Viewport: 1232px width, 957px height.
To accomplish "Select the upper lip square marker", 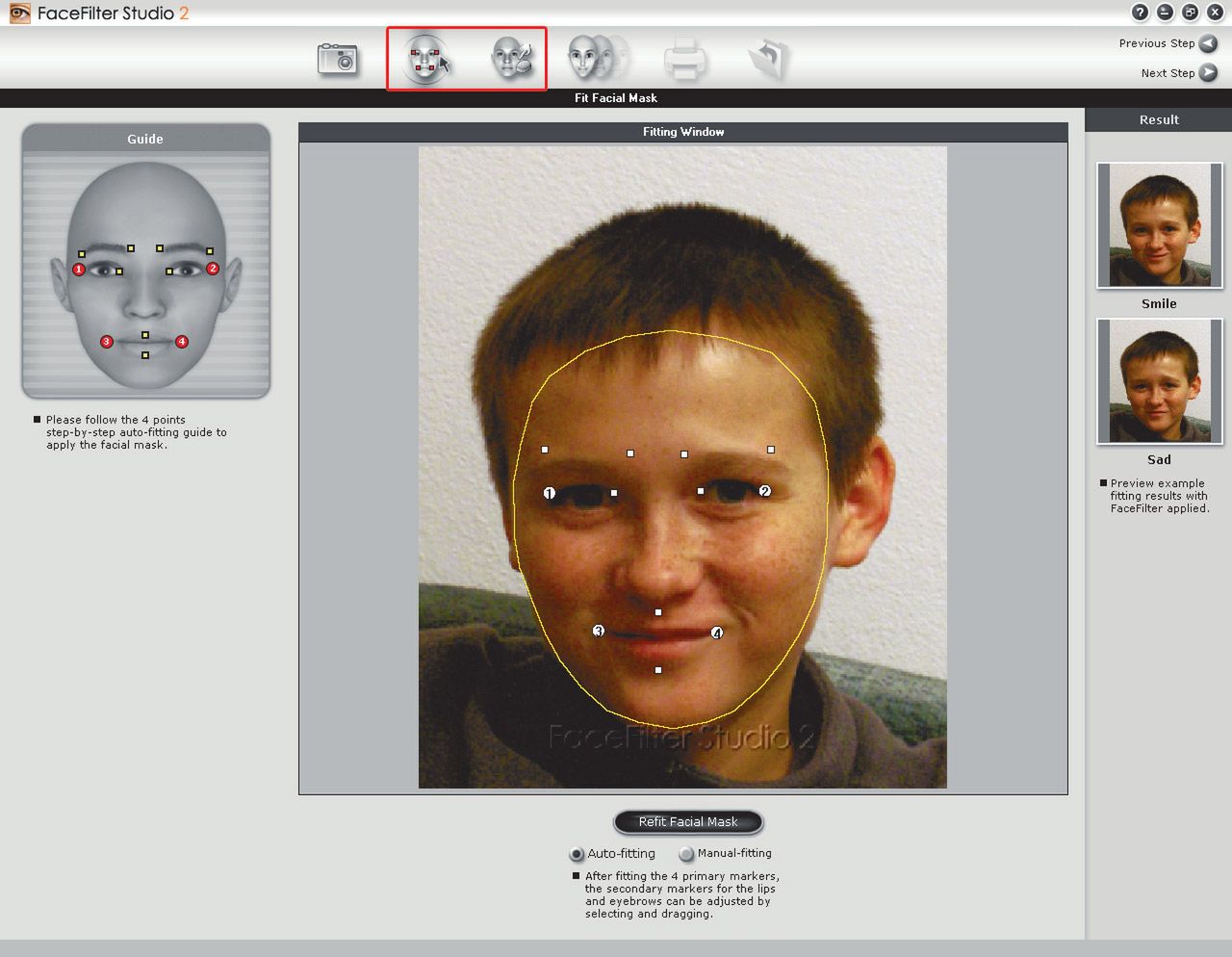I will tap(658, 612).
